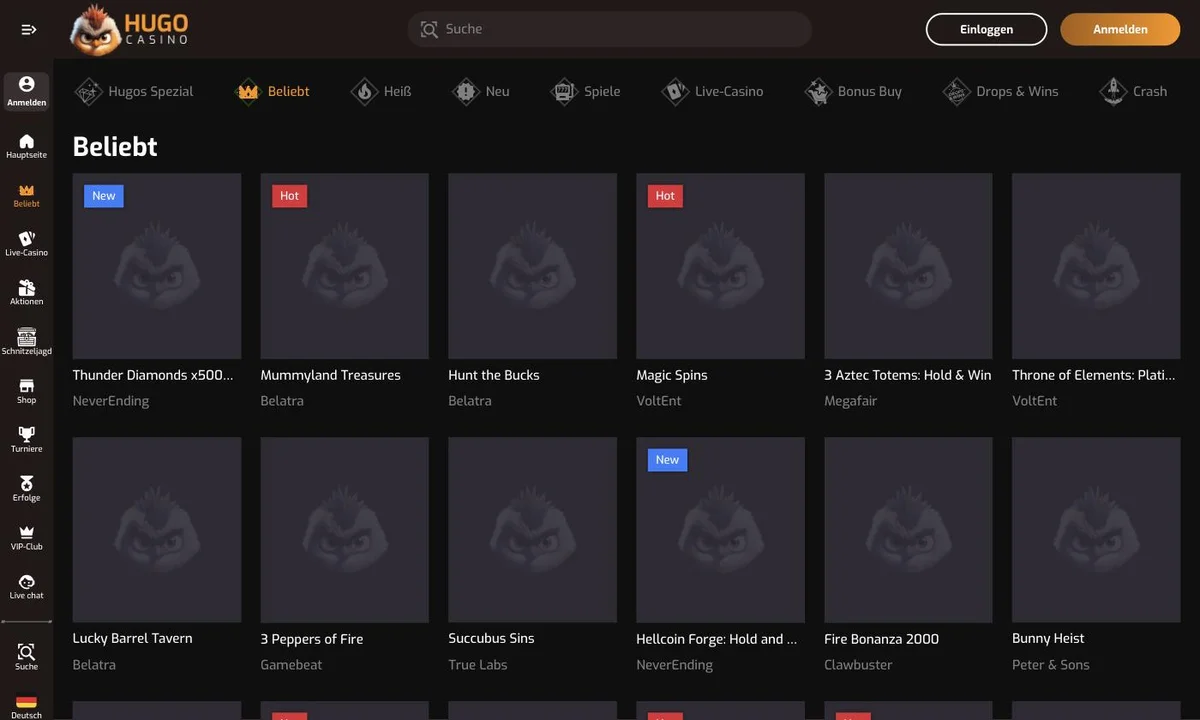The image size is (1200, 720).
Task: Focus the Suche search field
Action: point(609,29)
